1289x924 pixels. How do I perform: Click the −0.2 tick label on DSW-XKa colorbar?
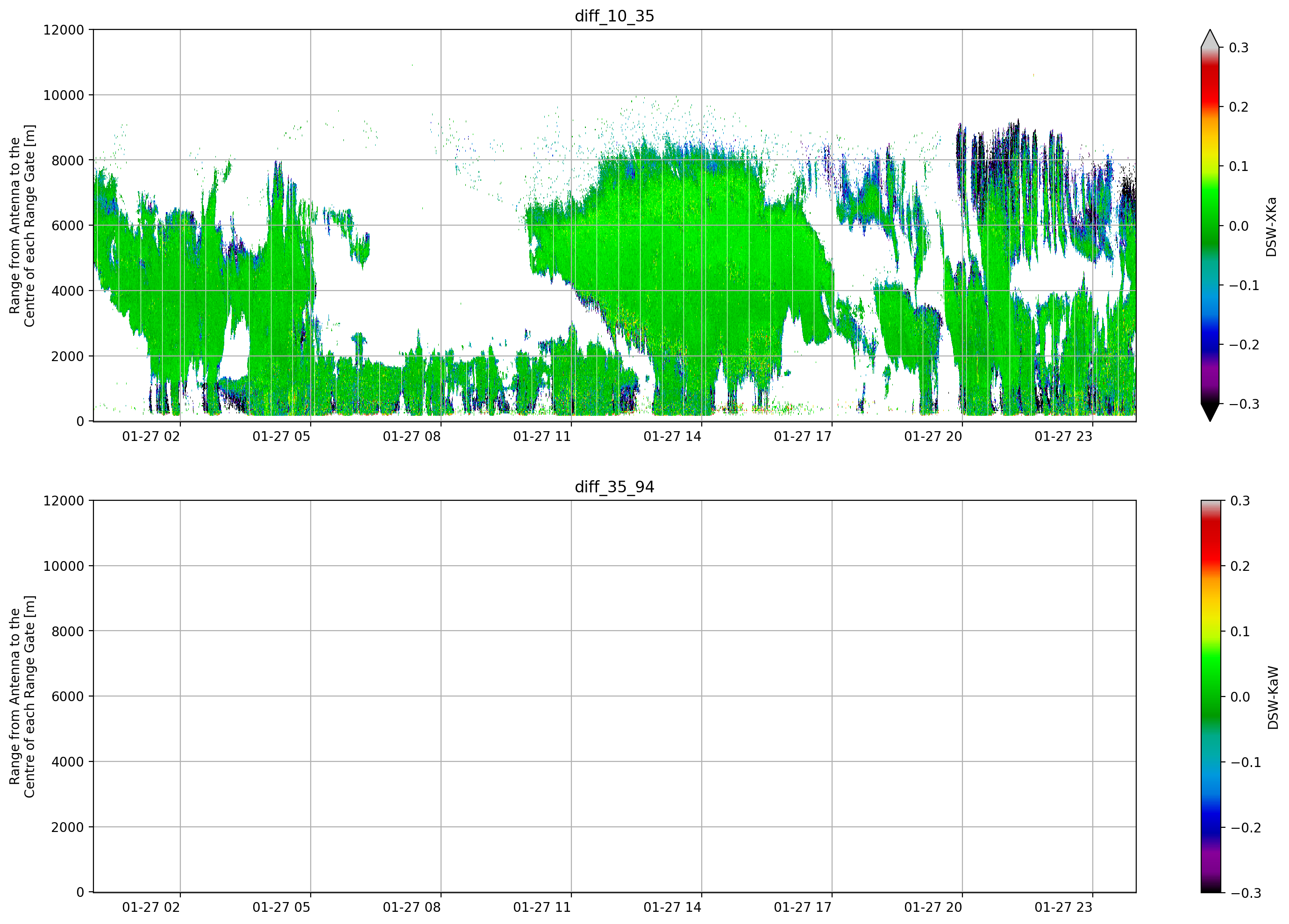point(1244,345)
